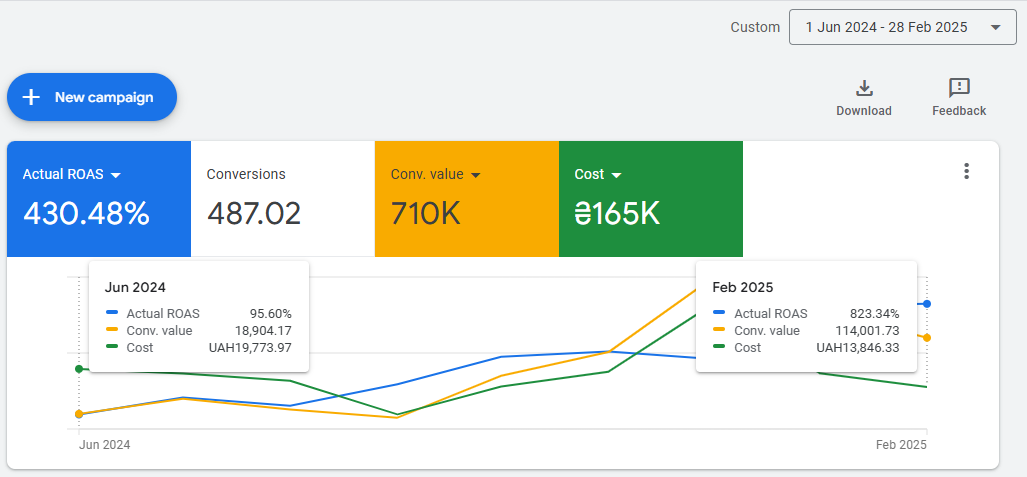Viewport: 1027px width, 477px height.
Task: Click the Download arrow icon
Action: (864, 88)
